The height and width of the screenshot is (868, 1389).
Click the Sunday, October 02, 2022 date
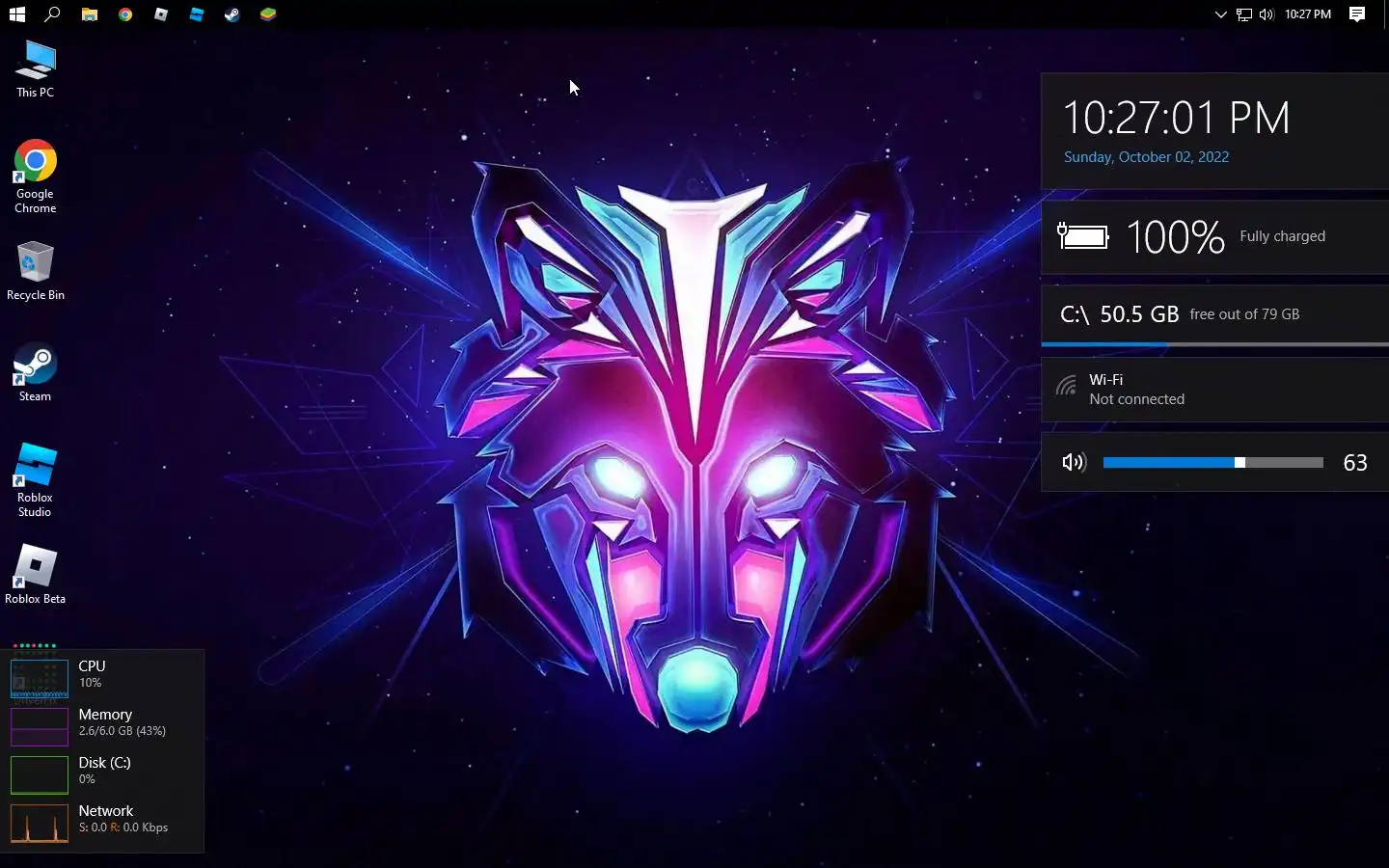point(1147,157)
